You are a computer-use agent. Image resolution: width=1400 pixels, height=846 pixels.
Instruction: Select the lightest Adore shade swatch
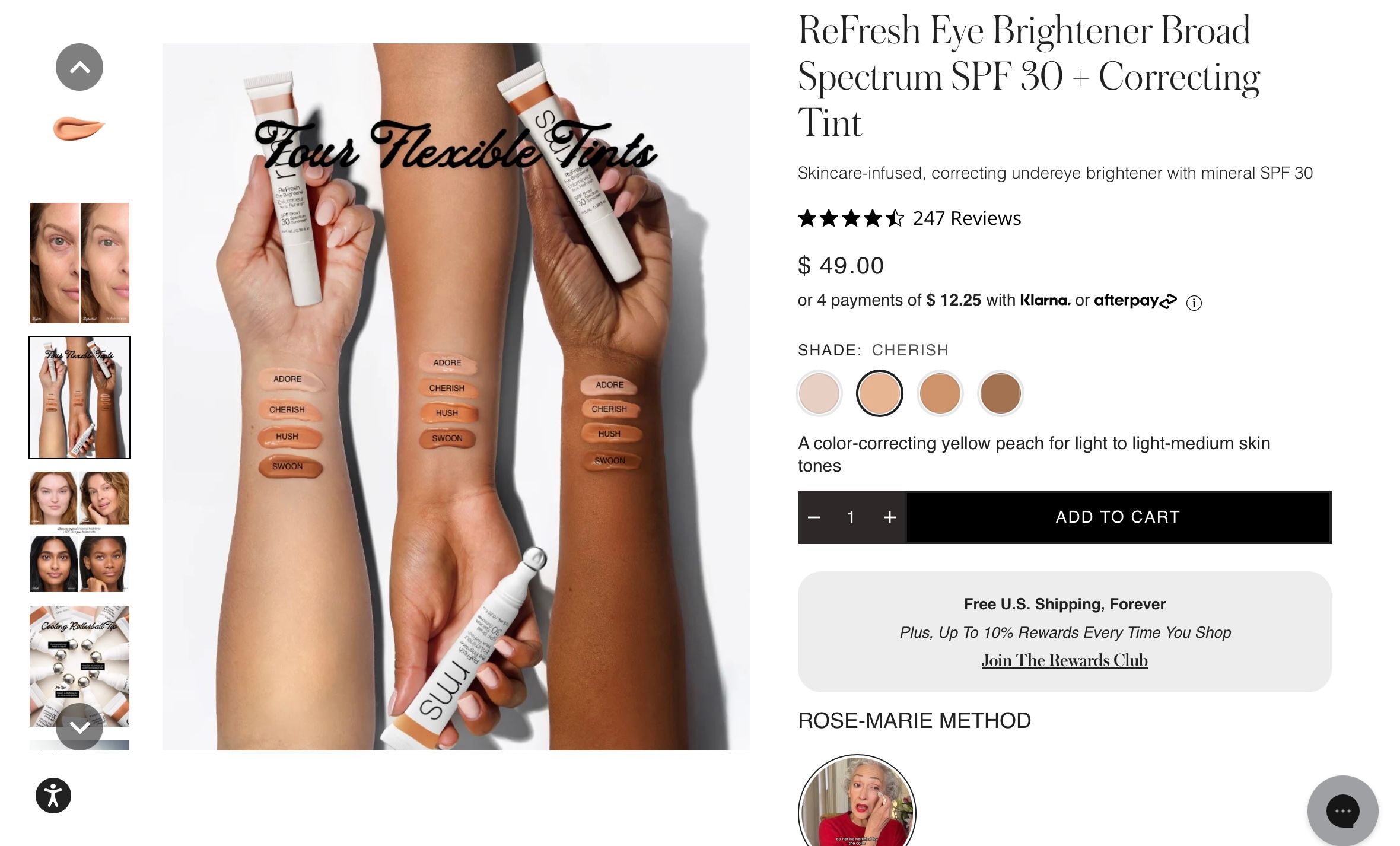(819, 393)
